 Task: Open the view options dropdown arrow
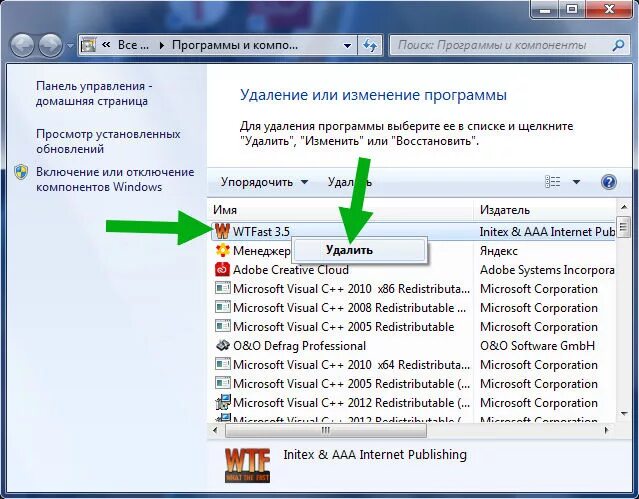[x=576, y=182]
